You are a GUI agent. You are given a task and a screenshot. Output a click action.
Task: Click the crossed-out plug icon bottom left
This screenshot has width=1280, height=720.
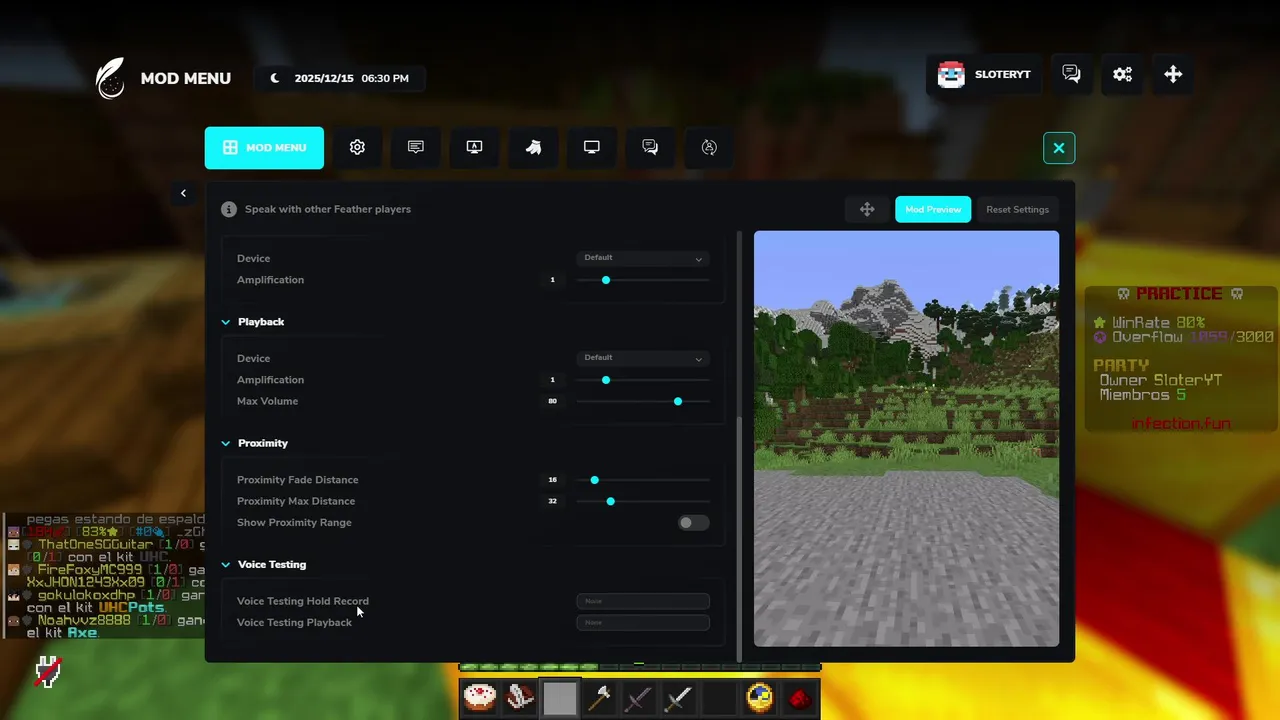point(47,673)
